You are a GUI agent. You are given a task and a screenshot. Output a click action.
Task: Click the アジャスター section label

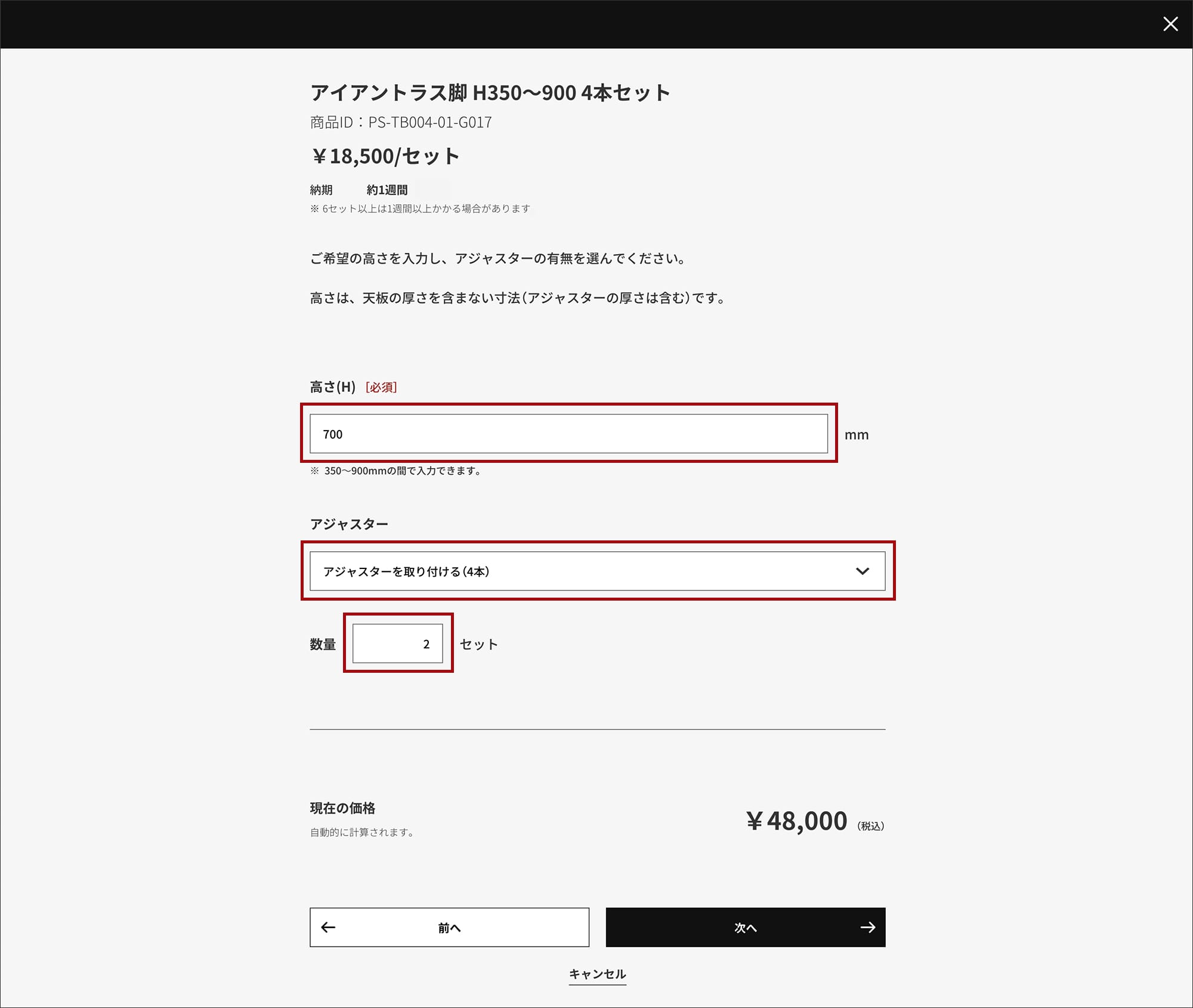pos(349,524)
